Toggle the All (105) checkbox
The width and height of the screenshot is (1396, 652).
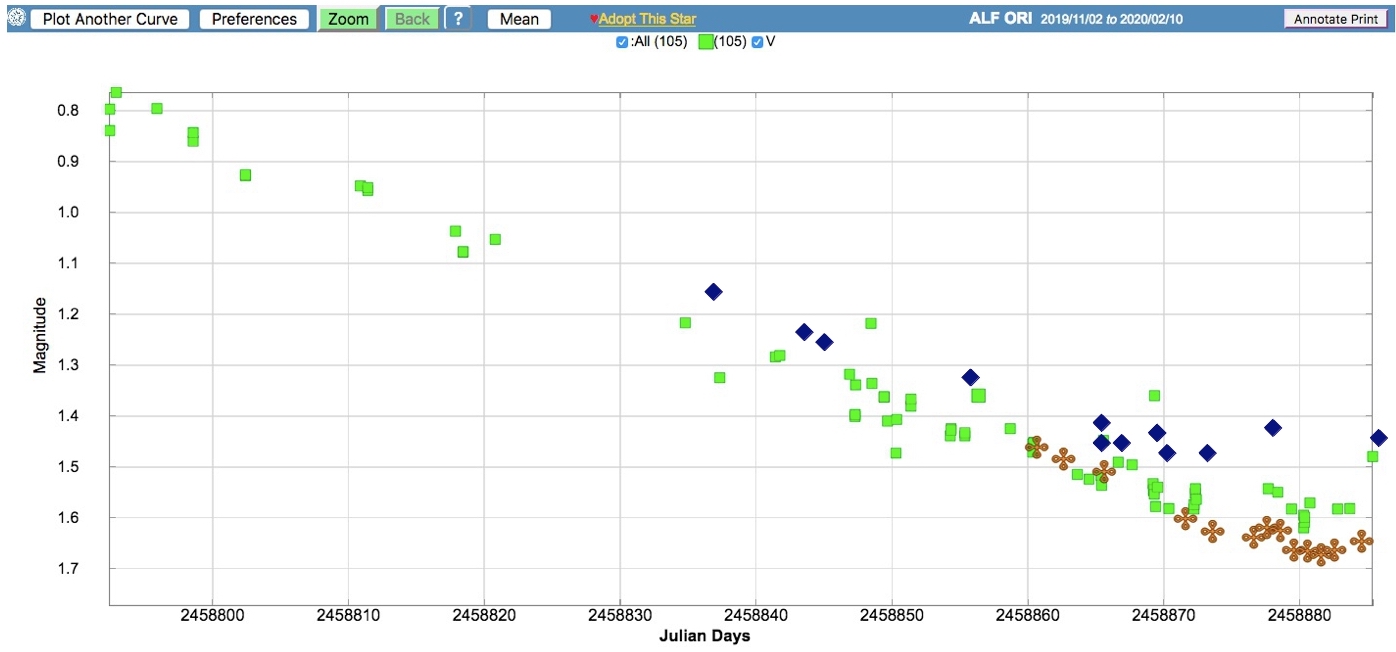pyautogui.click(x=622, y=42)
